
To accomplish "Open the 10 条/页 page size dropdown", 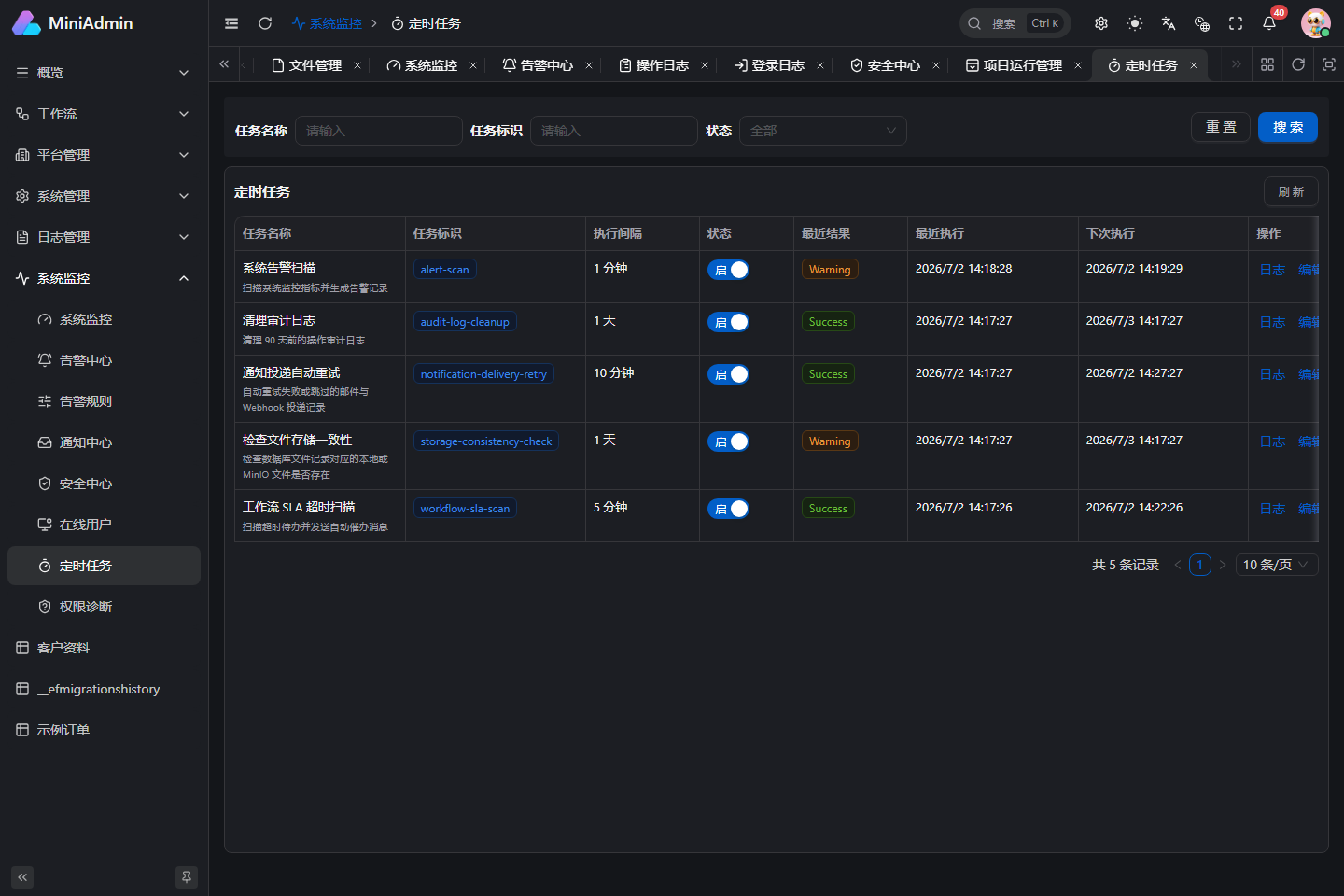I will 1277,565.
